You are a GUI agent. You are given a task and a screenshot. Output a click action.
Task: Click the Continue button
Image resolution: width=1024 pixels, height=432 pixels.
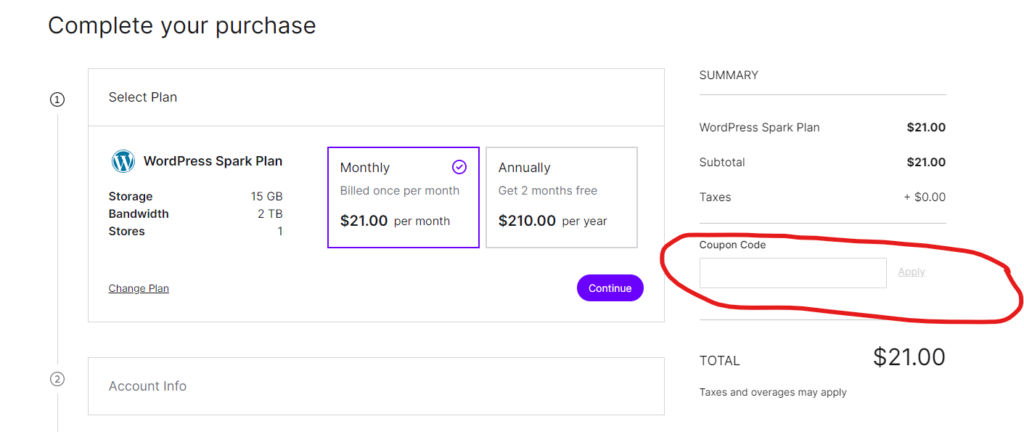click(610, 288)
